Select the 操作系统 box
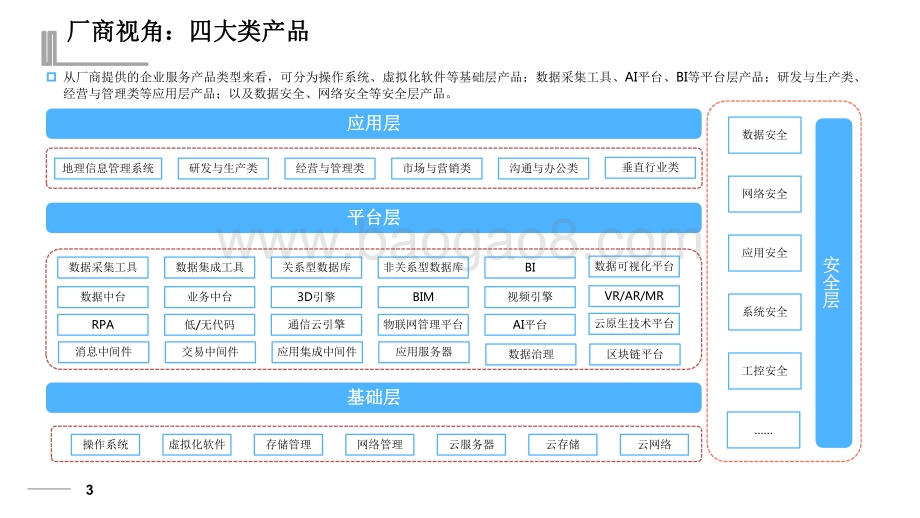This screenshot has width=920, height=518. tap(106, 445)
